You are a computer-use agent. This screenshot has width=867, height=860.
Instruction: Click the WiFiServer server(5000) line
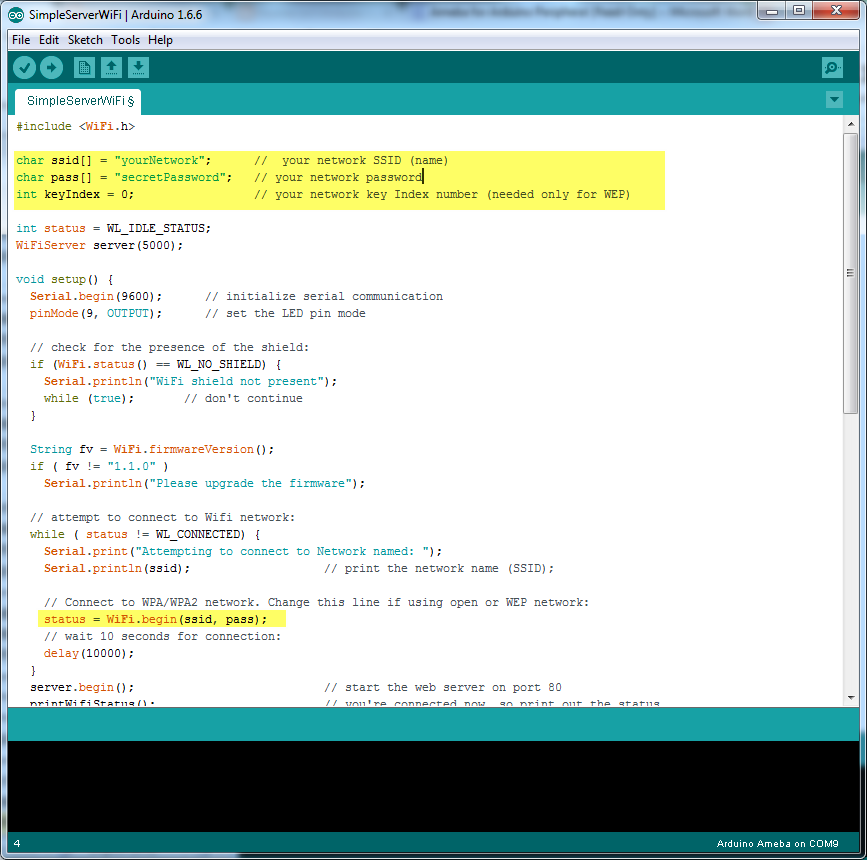click(x=100, y=246)
